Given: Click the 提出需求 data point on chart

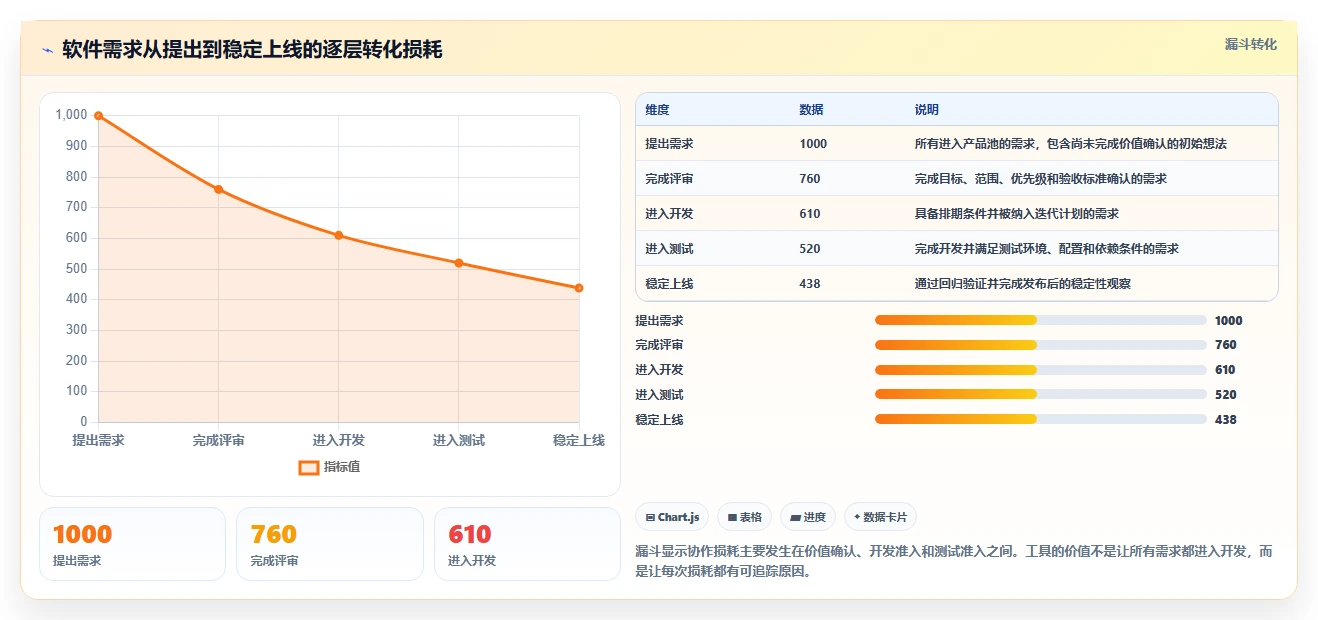Looking at the screenshot, I should [98, 115].
